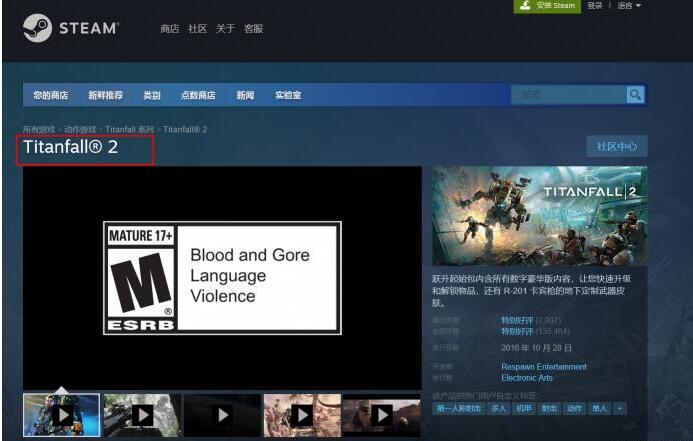The image size is (693, 441).
Task: Click the 登录 login link
Action: (x=594, y=5)
